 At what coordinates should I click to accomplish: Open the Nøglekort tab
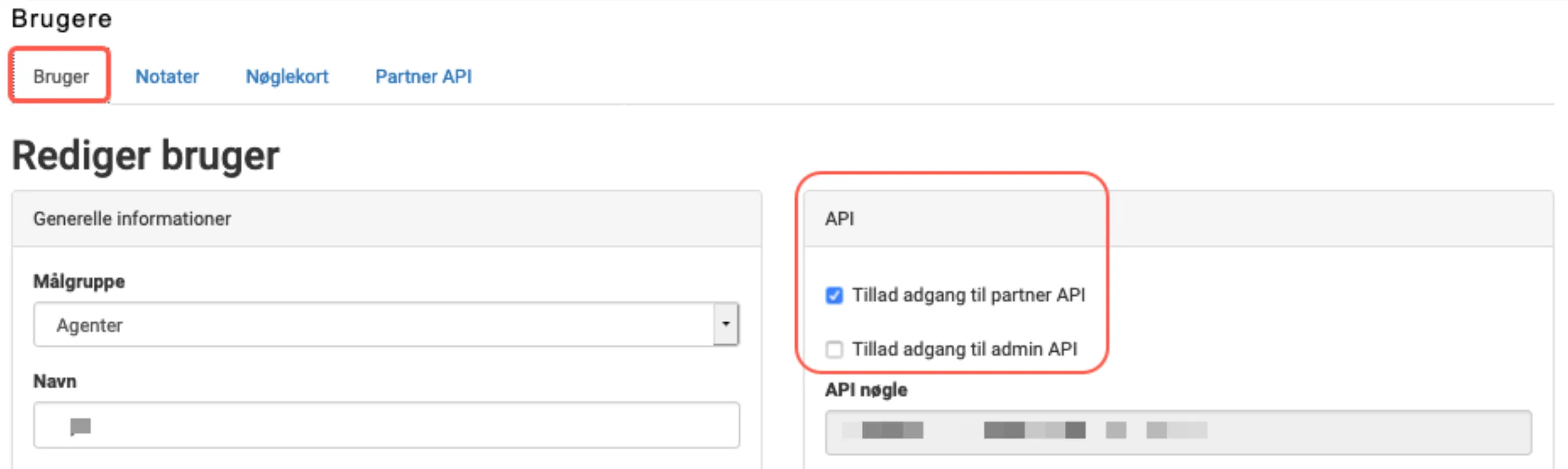(287, 77)
